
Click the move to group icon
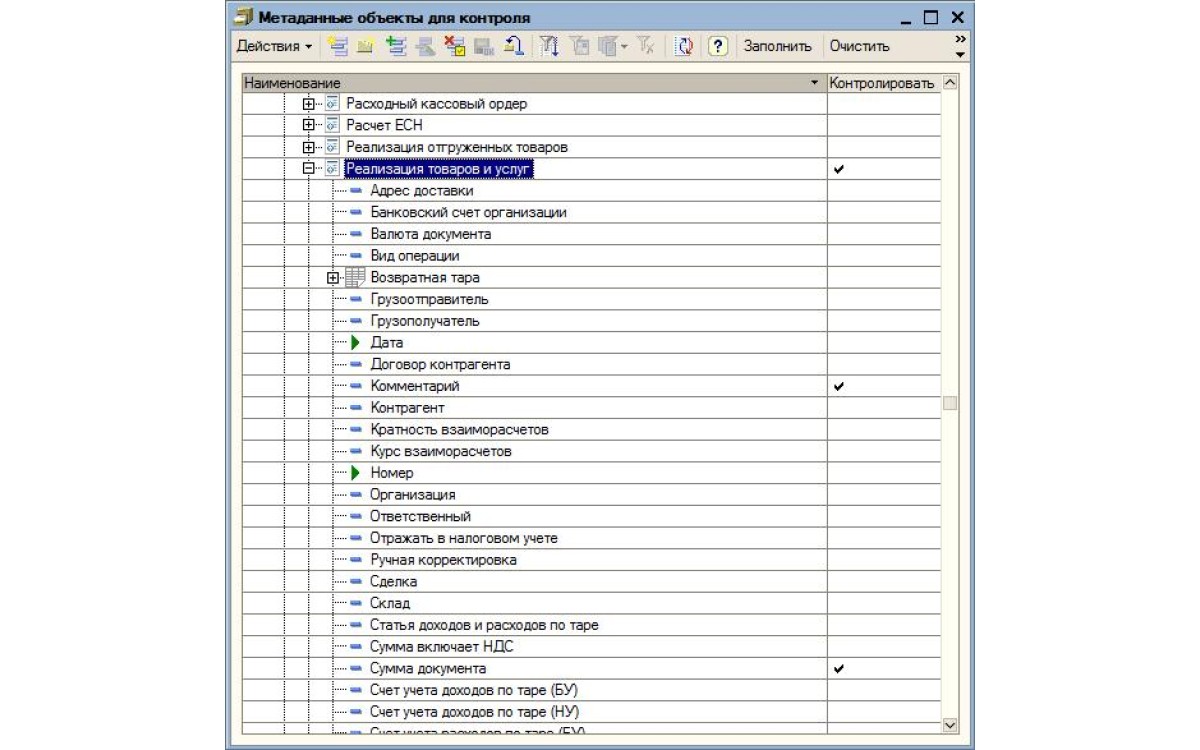tap(515, 47)
